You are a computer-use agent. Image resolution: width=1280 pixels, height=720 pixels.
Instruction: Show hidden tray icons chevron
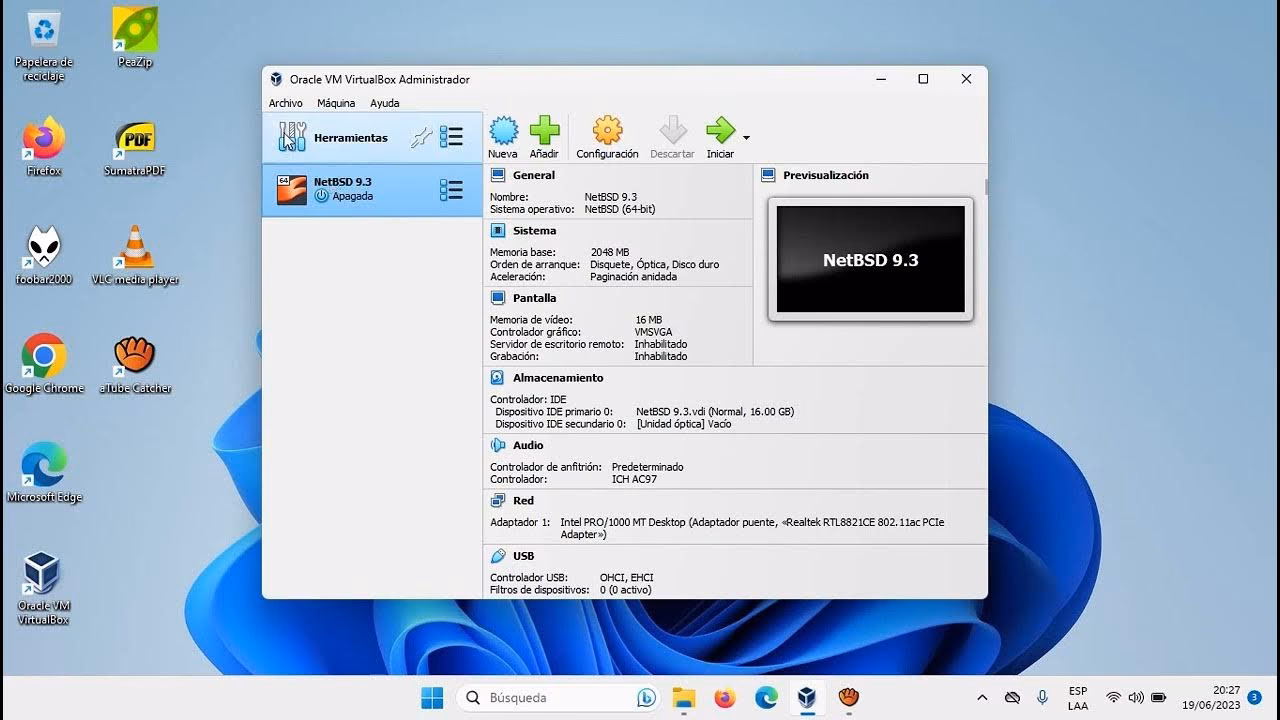tap(982, 697)
